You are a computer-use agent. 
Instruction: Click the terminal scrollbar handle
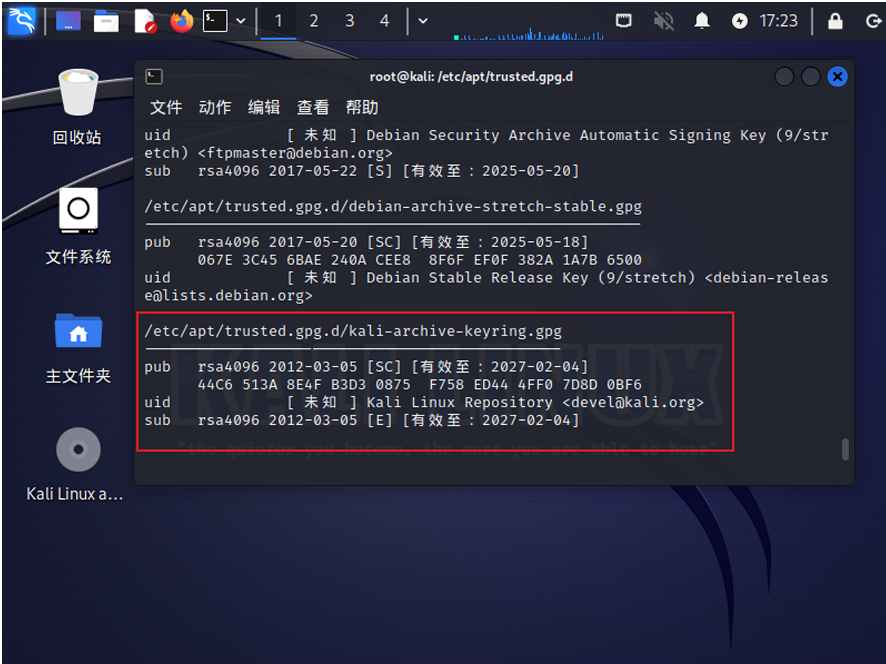(845, 449)
